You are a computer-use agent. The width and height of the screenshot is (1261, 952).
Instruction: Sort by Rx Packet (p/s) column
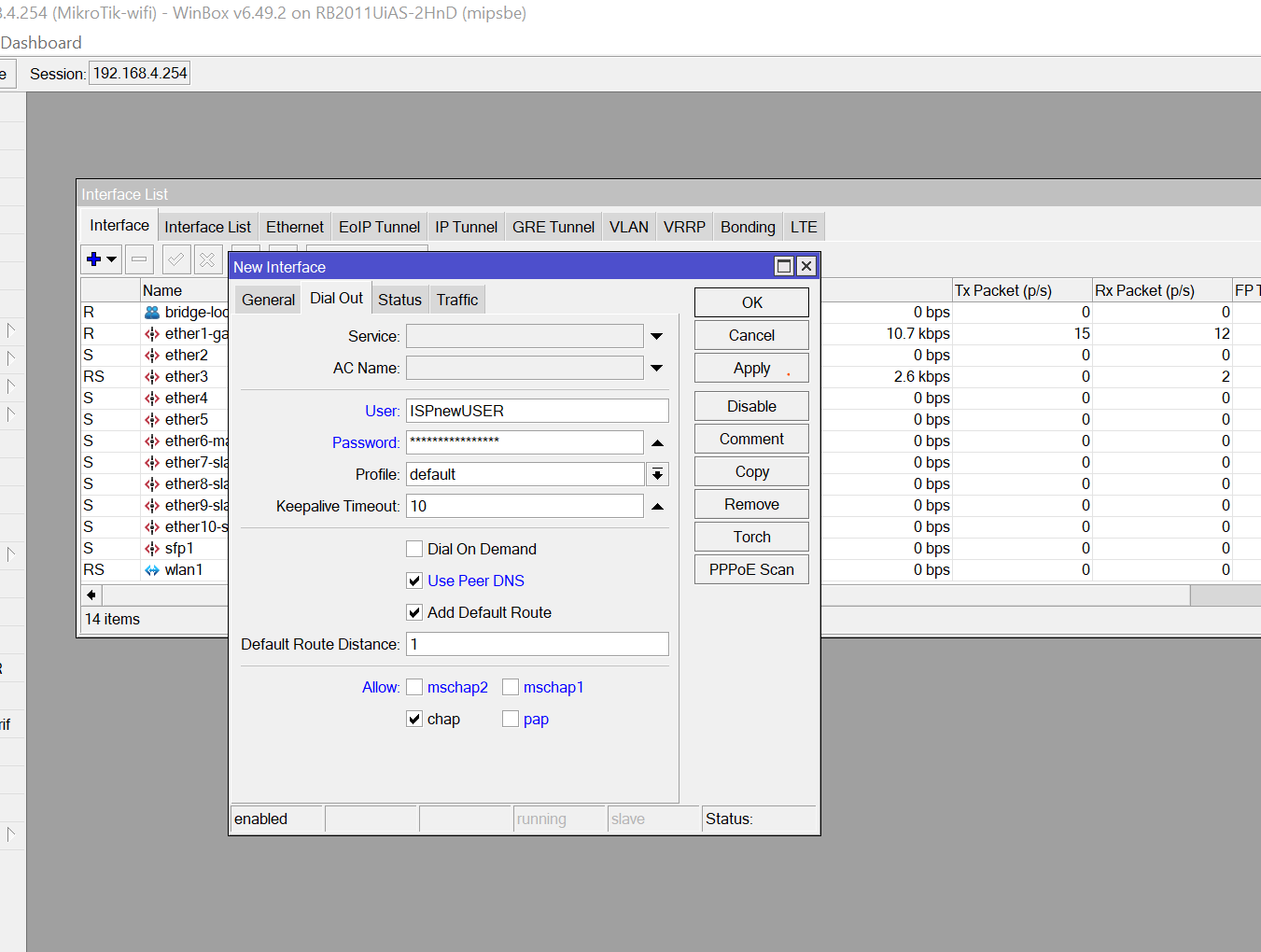point(1162,290)
